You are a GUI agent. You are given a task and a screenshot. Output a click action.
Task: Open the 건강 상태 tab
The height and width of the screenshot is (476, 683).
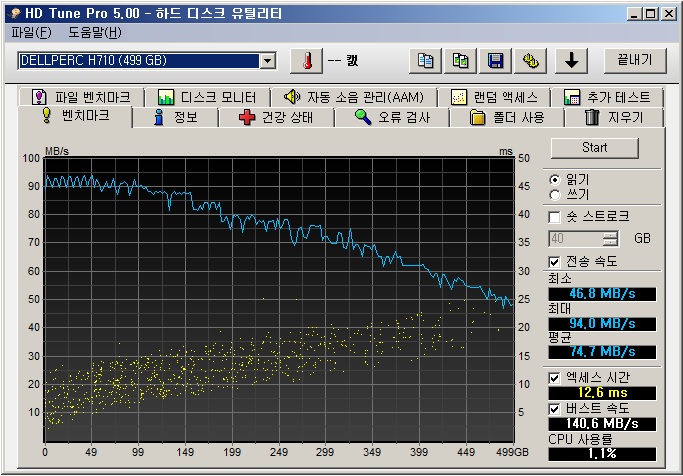pyautogui.click(x=276, y=118)
